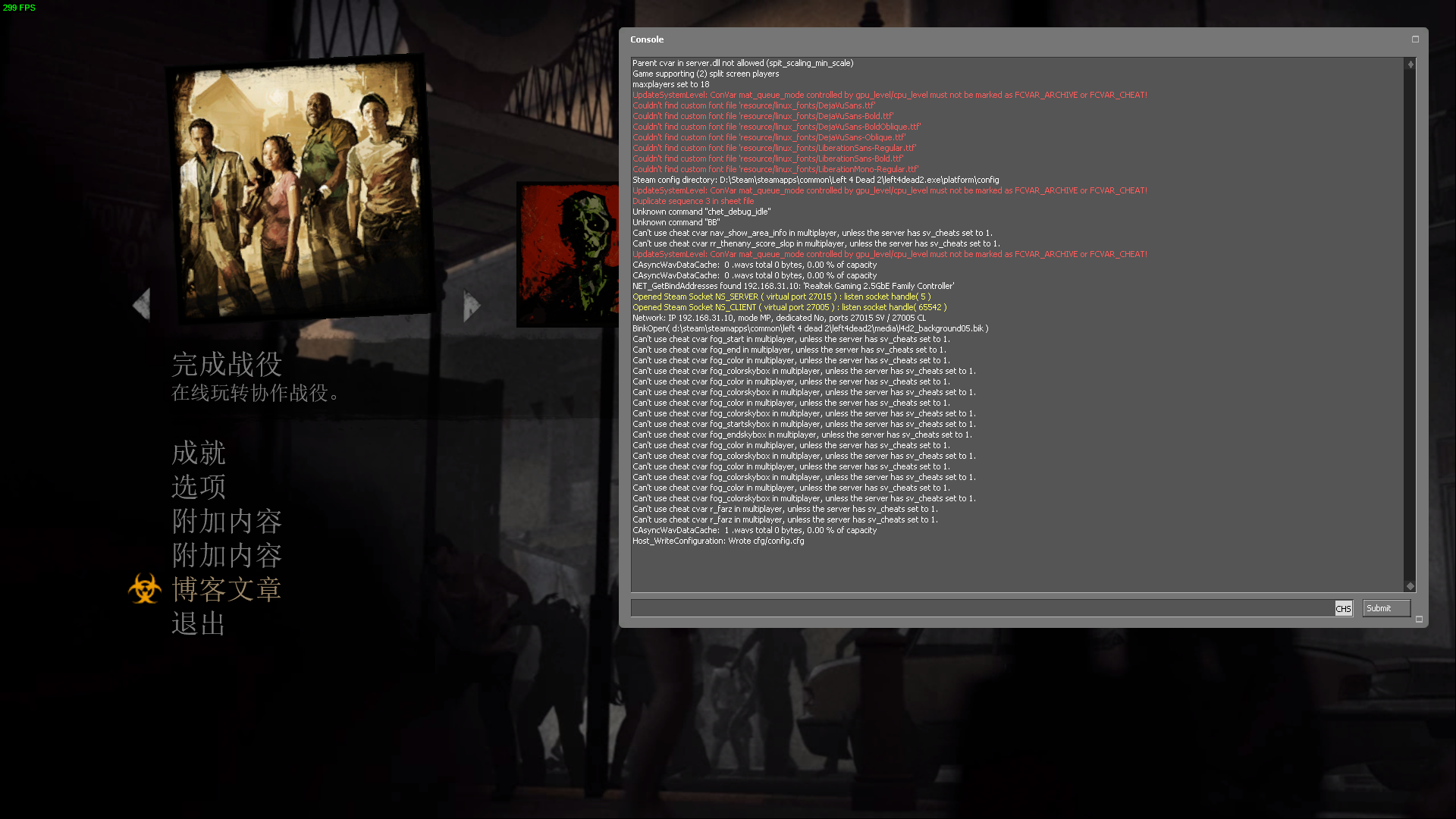Click the 'nav_show_area_info' cheat cvar line
1456x819 pixels.
[x=812, y=233]
